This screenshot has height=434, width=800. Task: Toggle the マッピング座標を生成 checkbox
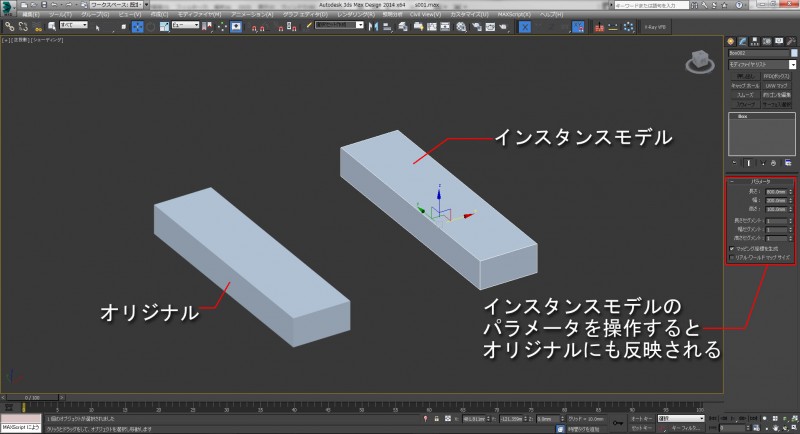click(731, 247)
